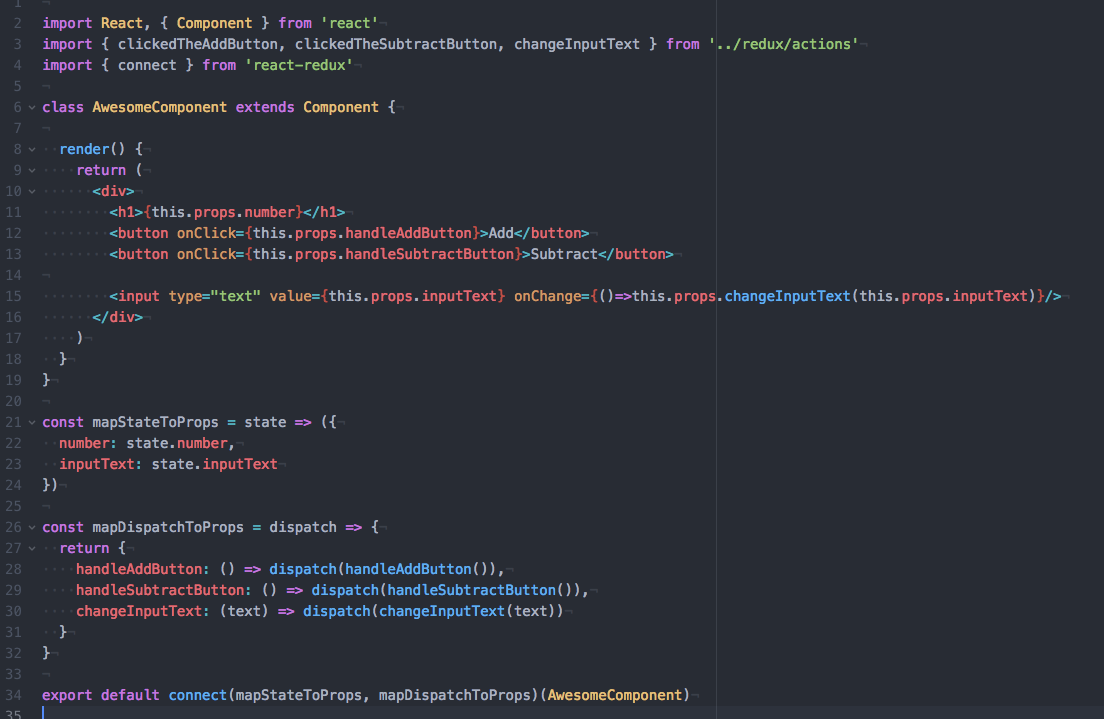1104x719 pixels.
Task: Collapse the render() method code fold
Action: (30, 148)
